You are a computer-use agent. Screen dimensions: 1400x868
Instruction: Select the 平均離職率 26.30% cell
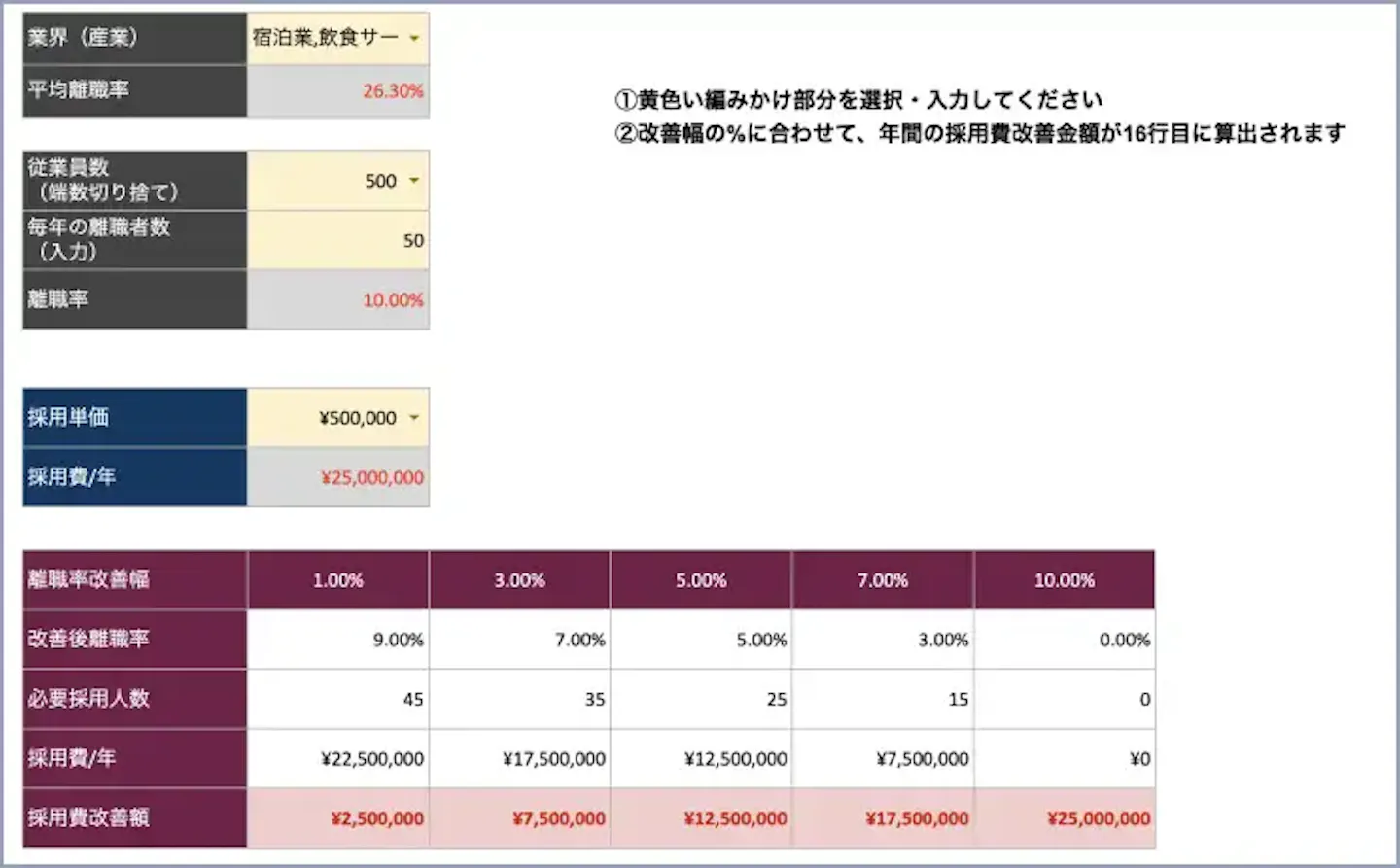(338, 91)
